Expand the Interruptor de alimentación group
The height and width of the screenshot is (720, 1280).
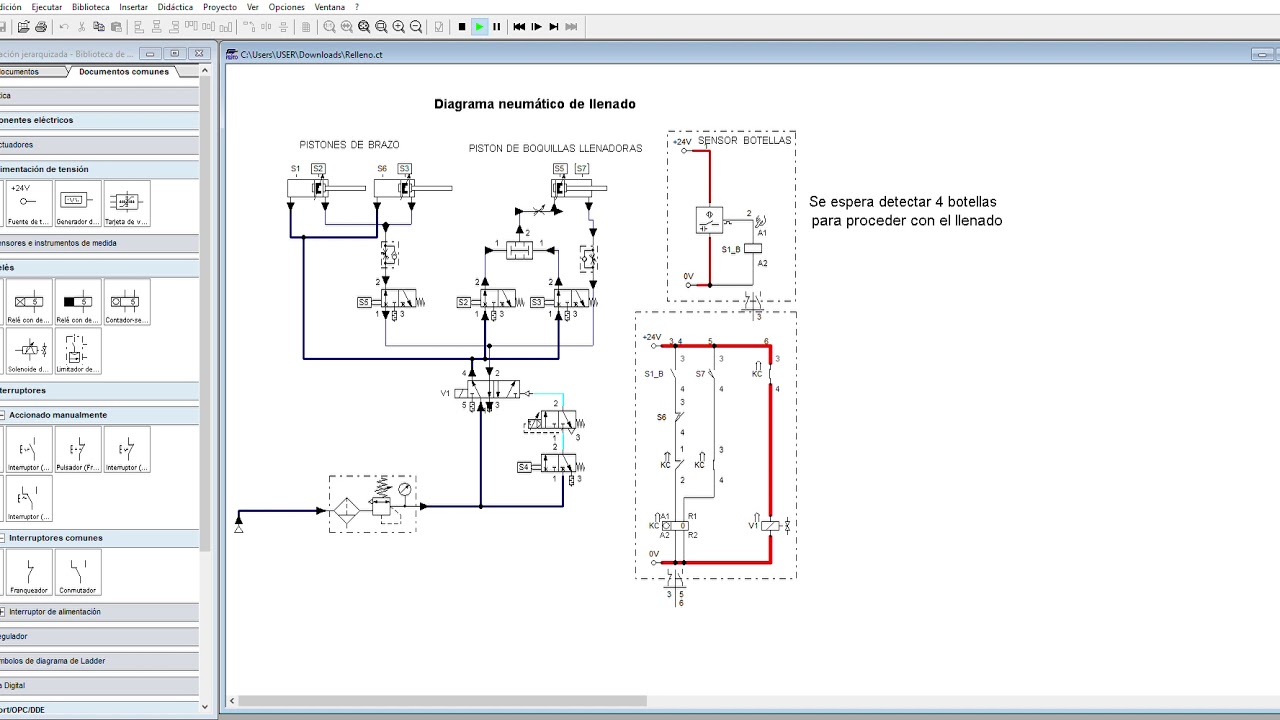pyautogui.click(x=3, y=612)
